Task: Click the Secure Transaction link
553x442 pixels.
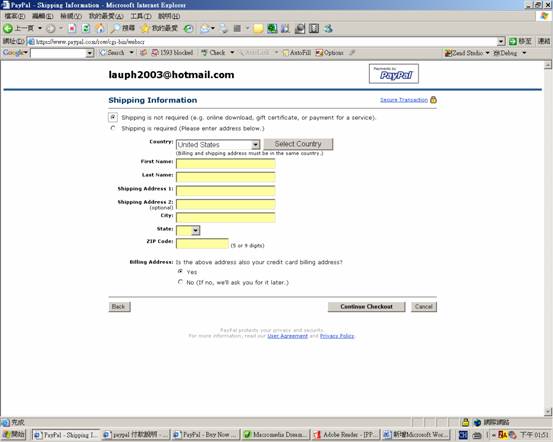Action: [404, 100]
